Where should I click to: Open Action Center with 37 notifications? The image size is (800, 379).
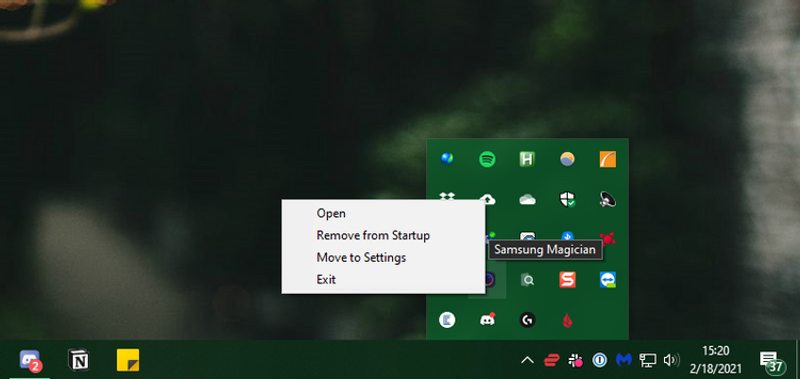(x=771, y=361)
